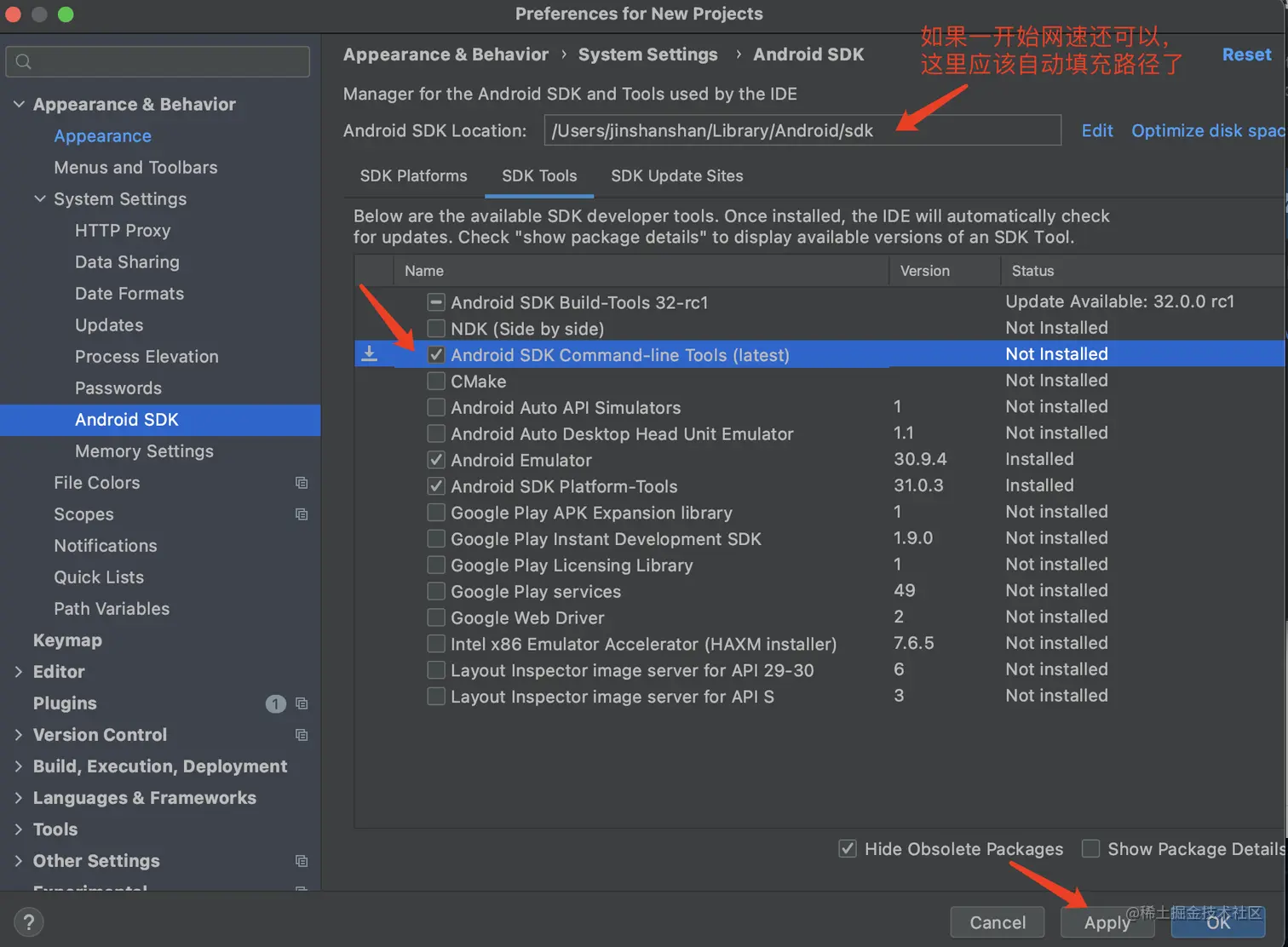Click the project-level icon next to Other Settings

pos(302,861)
